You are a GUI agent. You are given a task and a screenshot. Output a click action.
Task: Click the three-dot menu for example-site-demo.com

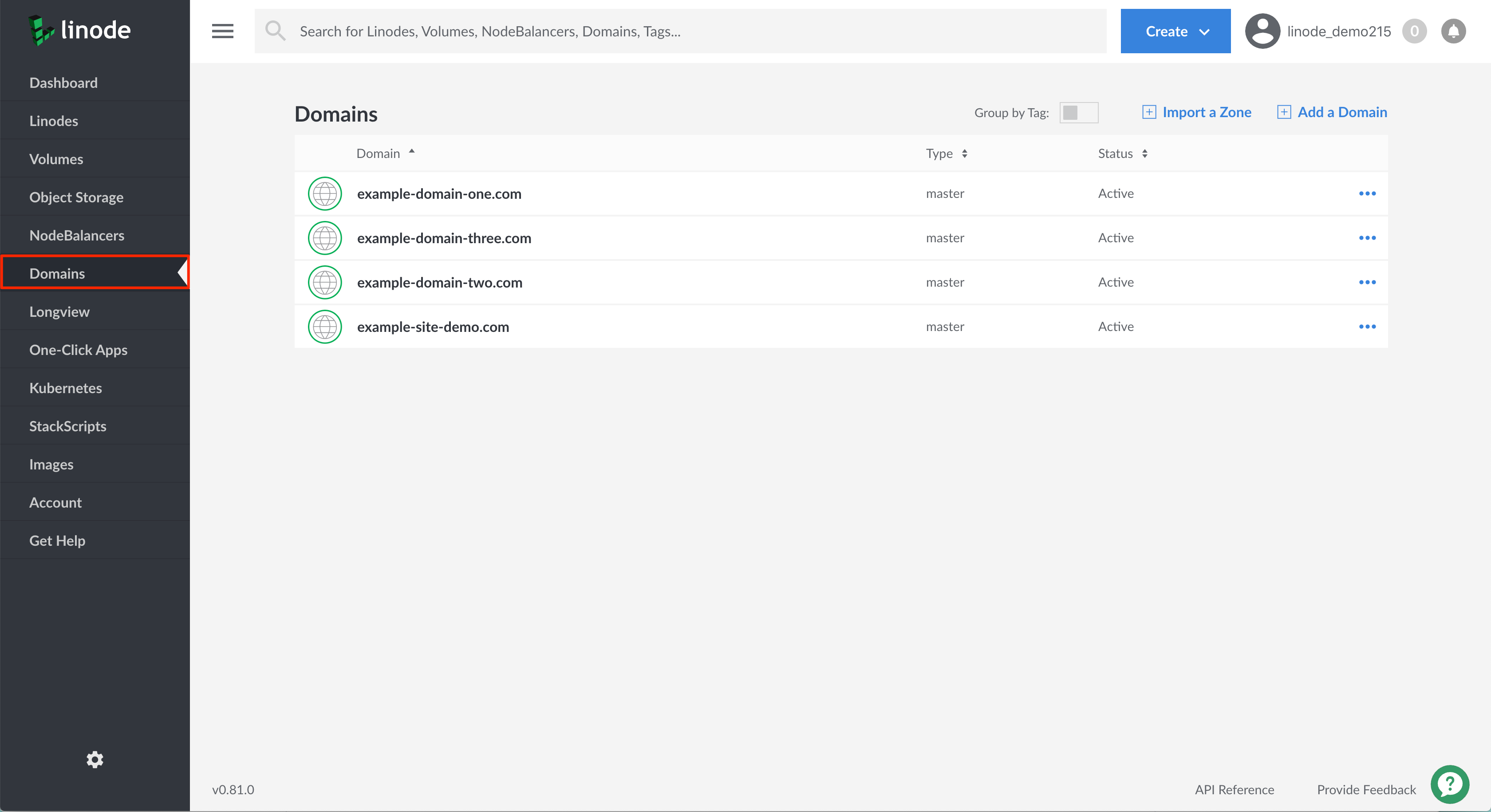[1368, 327]
